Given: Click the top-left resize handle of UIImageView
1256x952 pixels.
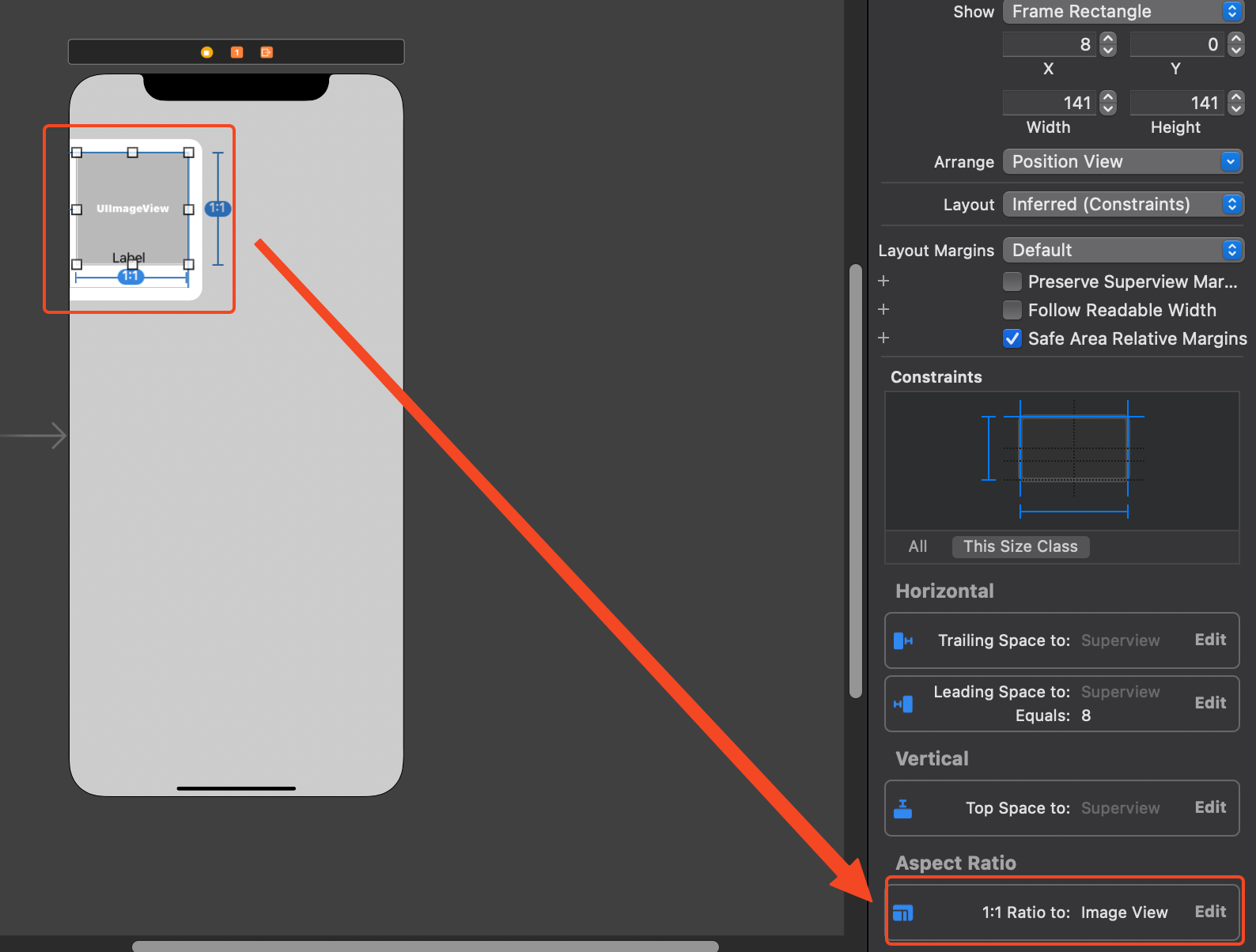Looking at the screenshot, I should coord(77,153).
